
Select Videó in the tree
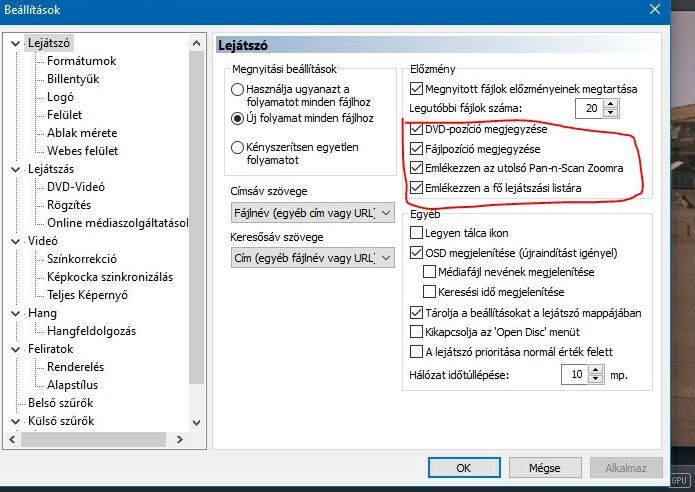(43, 241)
